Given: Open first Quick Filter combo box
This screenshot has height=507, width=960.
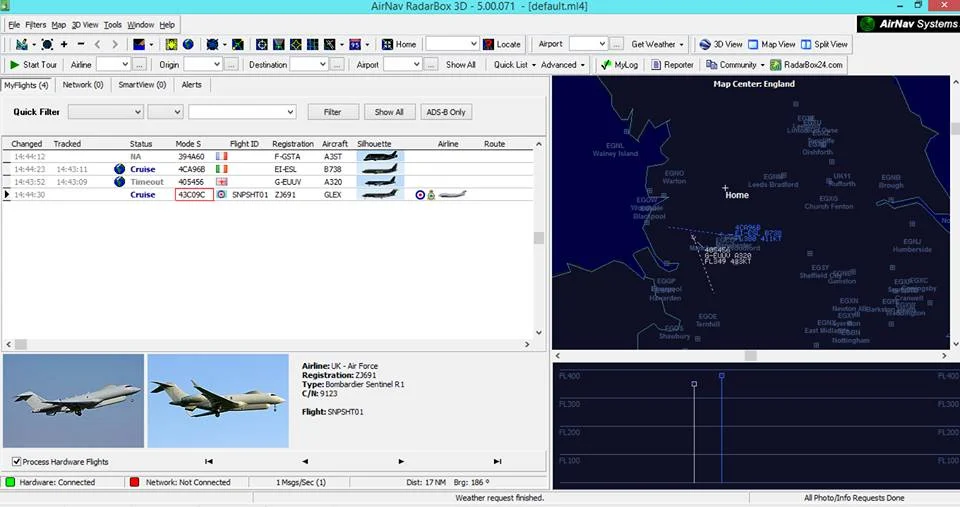Looking at the screenshot, I should 106,112.
